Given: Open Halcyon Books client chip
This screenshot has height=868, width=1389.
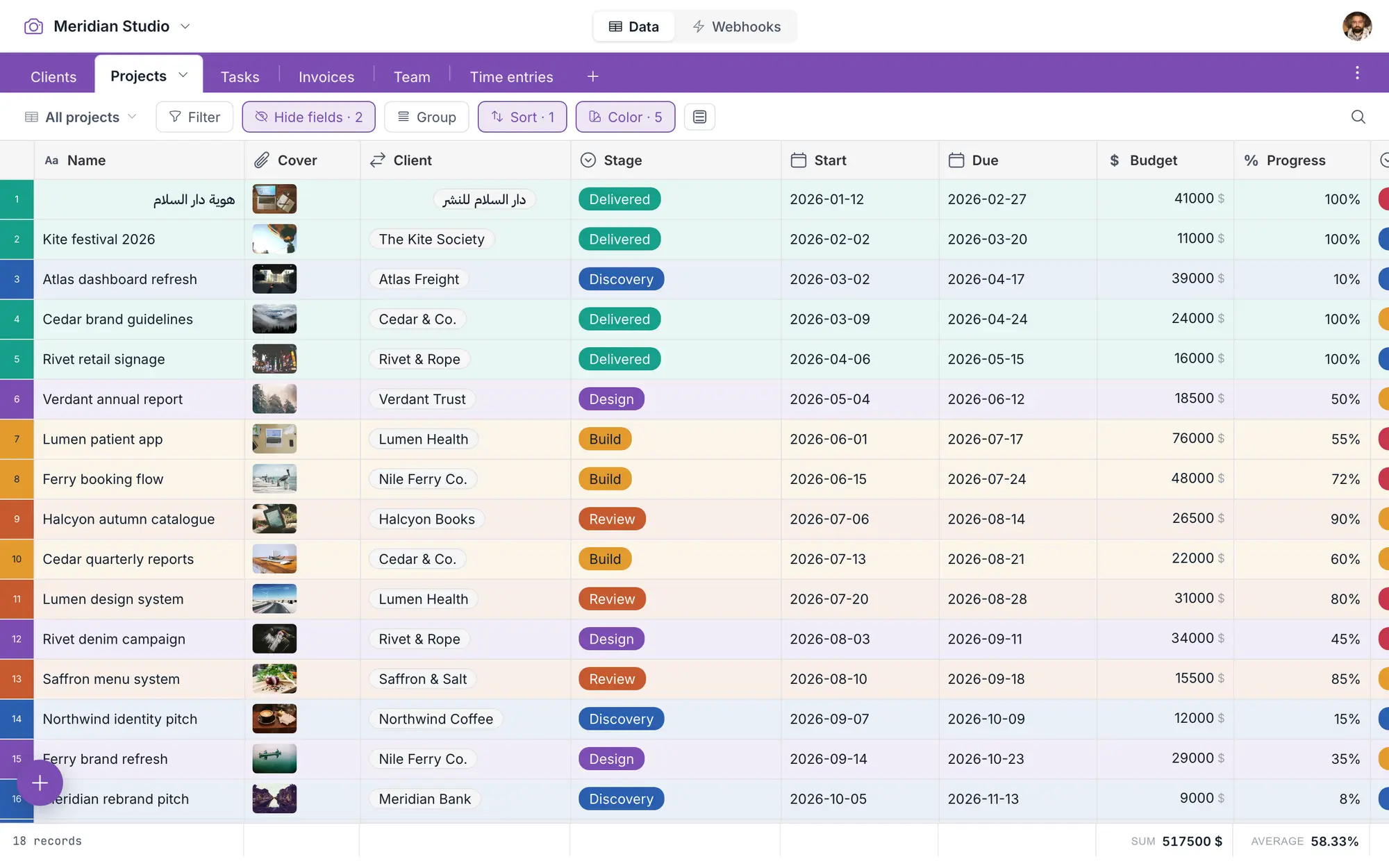Looking at the screenshot, I should click(426, 519).
